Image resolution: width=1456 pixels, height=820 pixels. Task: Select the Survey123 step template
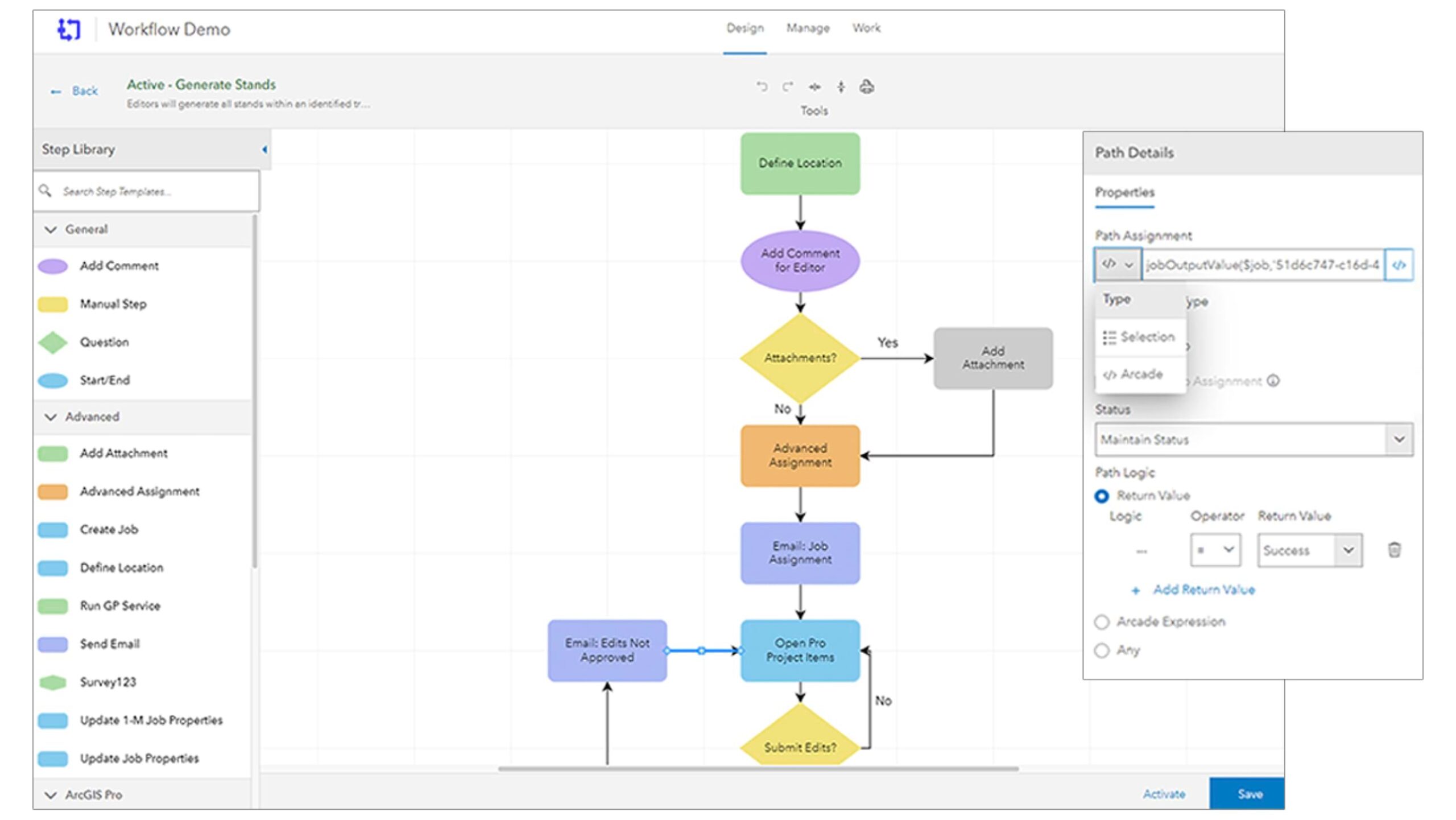coord(108,682)
